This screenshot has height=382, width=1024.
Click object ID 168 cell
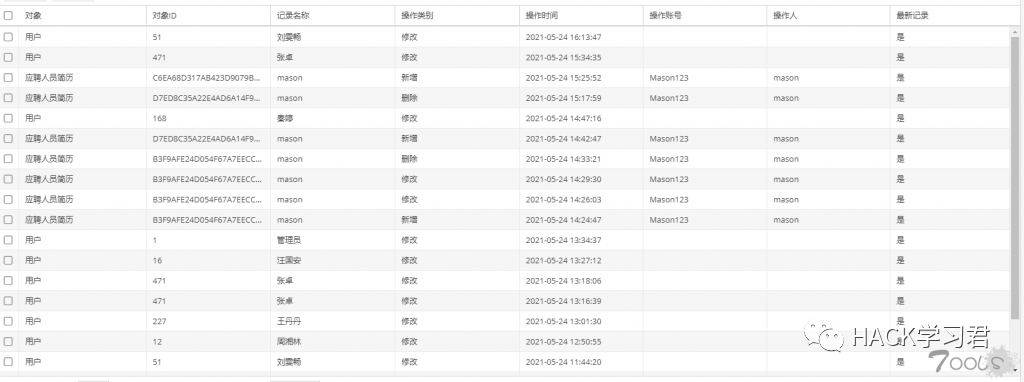[x=159, y=118]
